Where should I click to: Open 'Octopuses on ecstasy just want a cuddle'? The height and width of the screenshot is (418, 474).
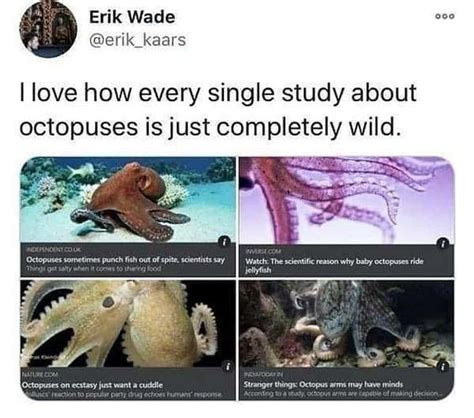[92, 385]
